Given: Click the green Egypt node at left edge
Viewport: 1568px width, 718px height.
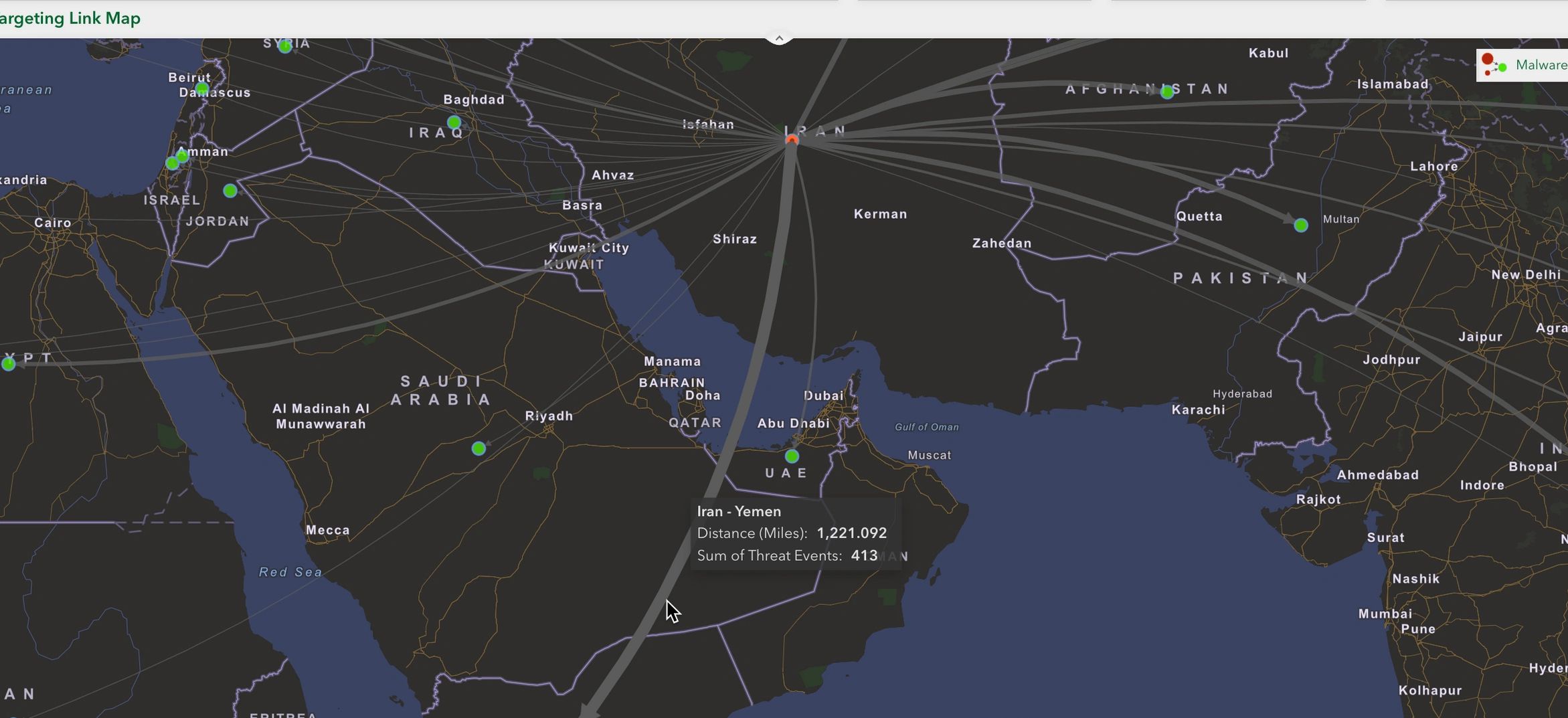Looking at the screenshot, I should click(x=8, y=364).
